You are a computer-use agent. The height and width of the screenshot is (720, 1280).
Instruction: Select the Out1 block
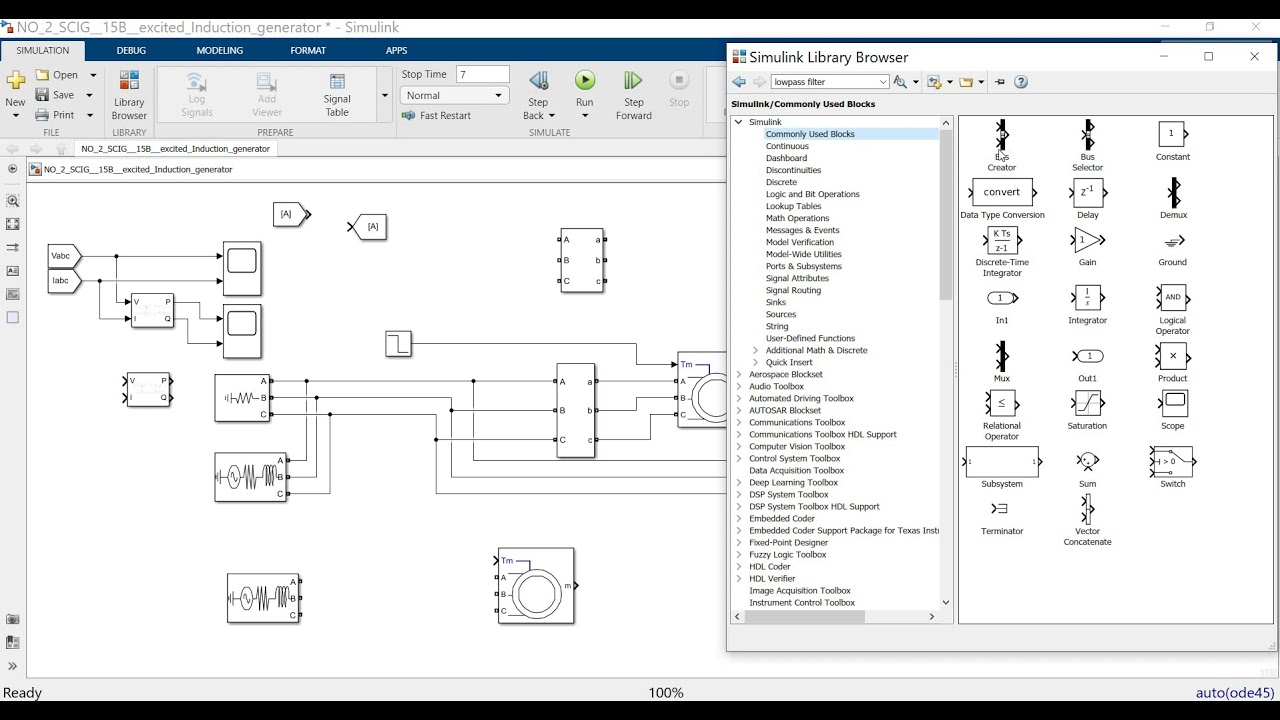point(1087,356)
